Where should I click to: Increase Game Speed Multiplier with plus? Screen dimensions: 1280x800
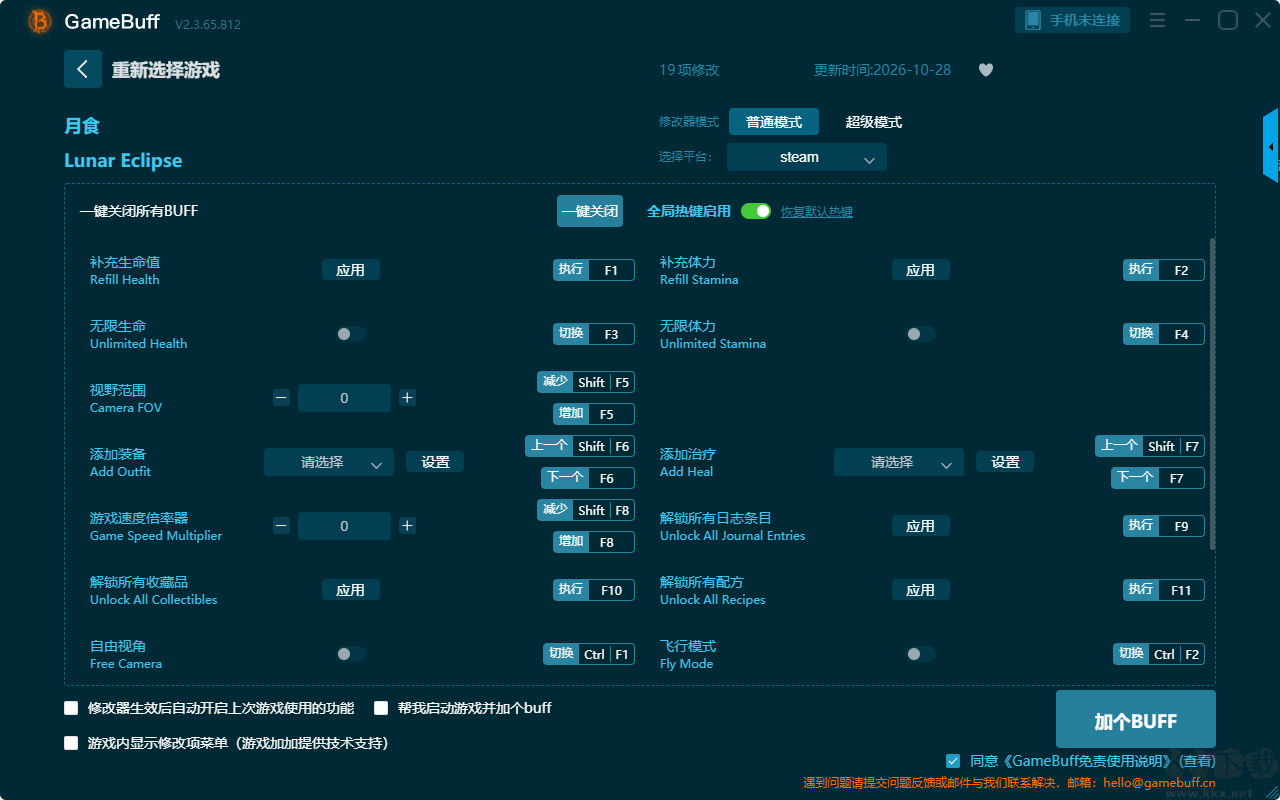pyautogui.click(x=407, y=525)
